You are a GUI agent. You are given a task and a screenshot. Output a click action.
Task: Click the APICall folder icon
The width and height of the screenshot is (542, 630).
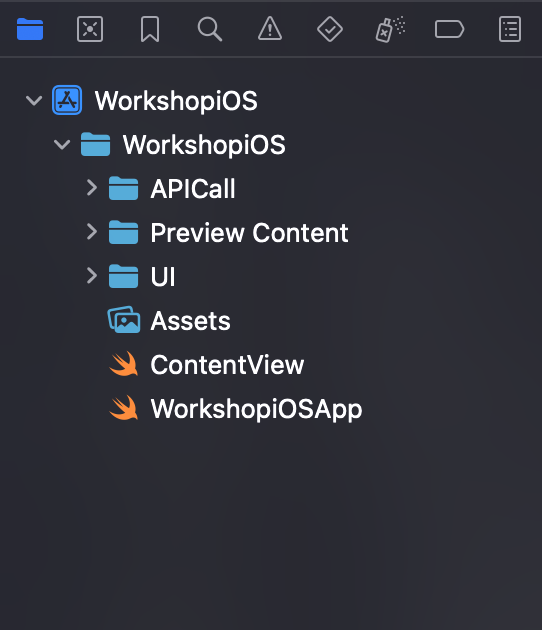point(123,188)
